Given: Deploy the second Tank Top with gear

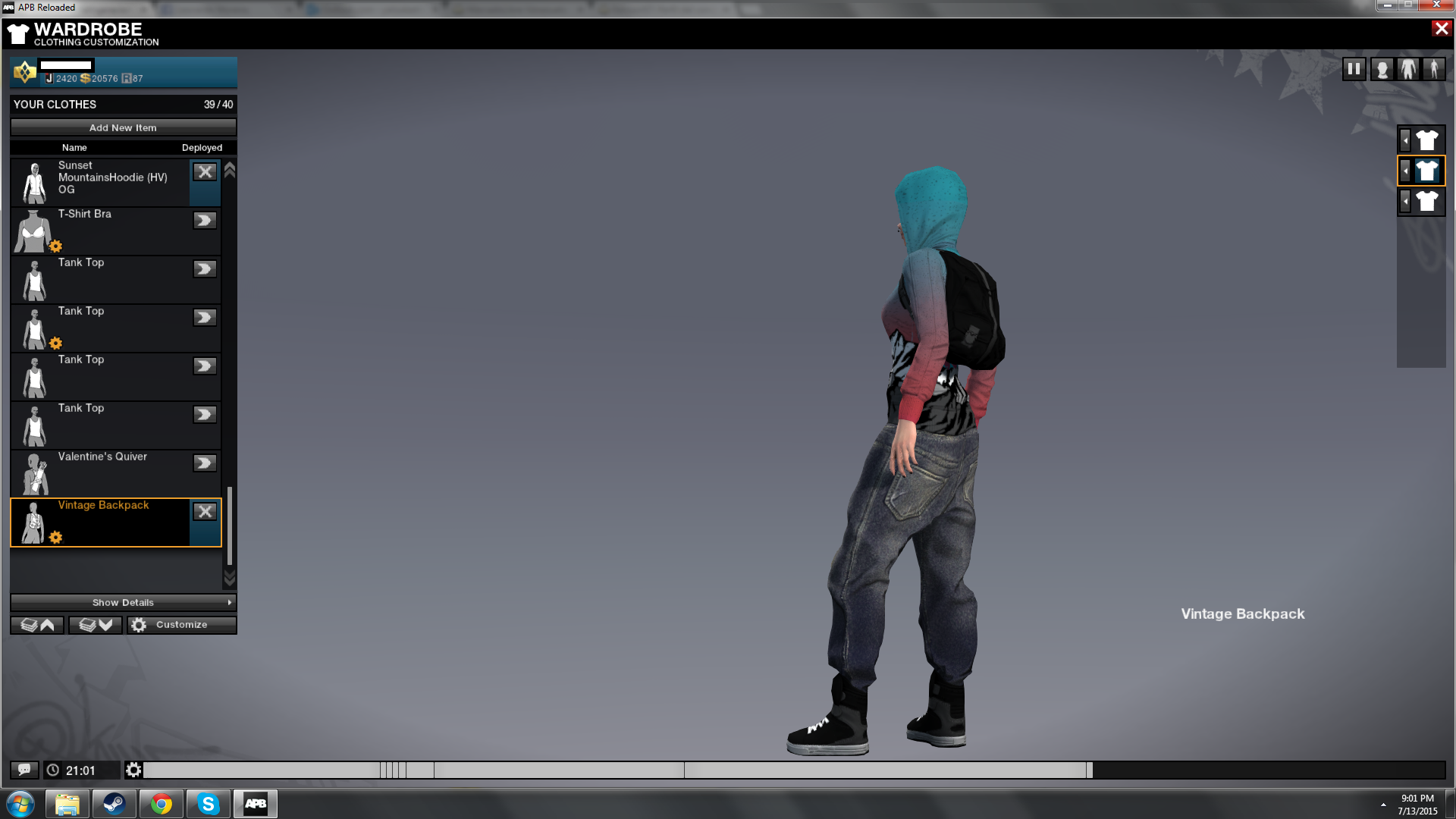Looking at the screenshot, I should pyautogui.click(x=205, y=318).
